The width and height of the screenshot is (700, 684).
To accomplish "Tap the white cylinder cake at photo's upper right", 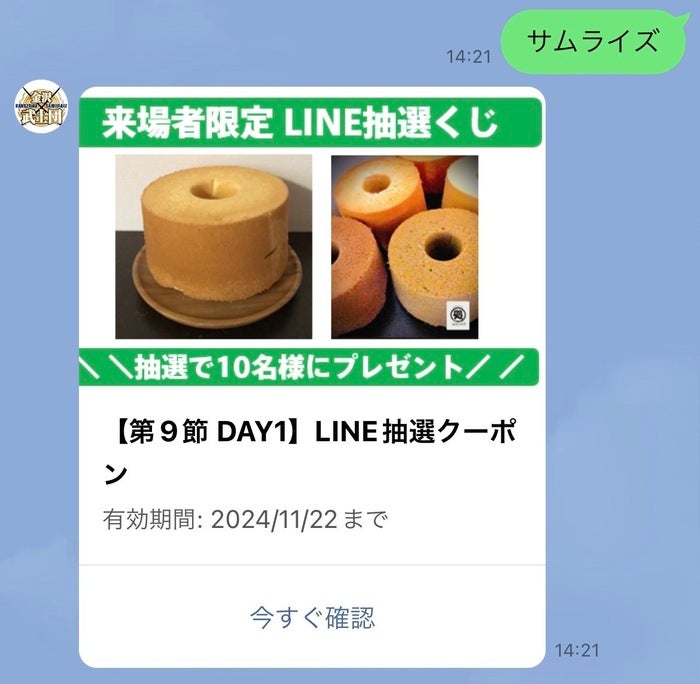I will [461, 185].
